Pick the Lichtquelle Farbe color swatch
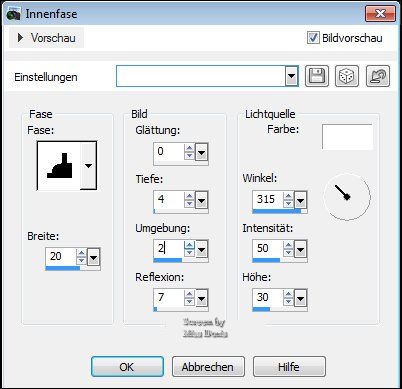 coord(347,137)
